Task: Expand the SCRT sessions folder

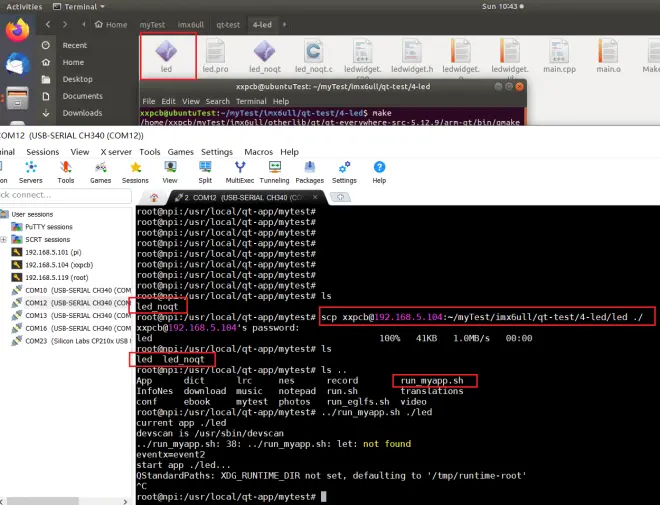Action: (3, 240)
